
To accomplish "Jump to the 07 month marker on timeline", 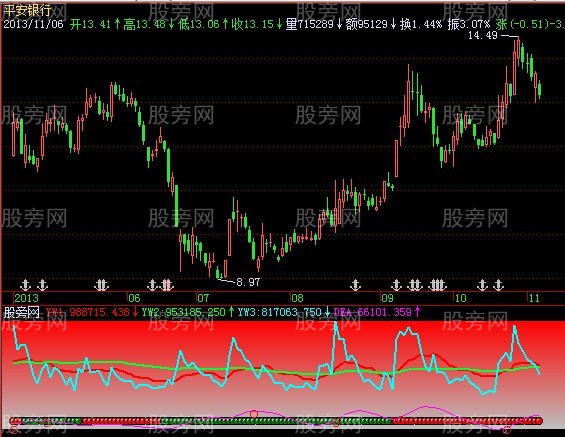I will coord(203,298).
